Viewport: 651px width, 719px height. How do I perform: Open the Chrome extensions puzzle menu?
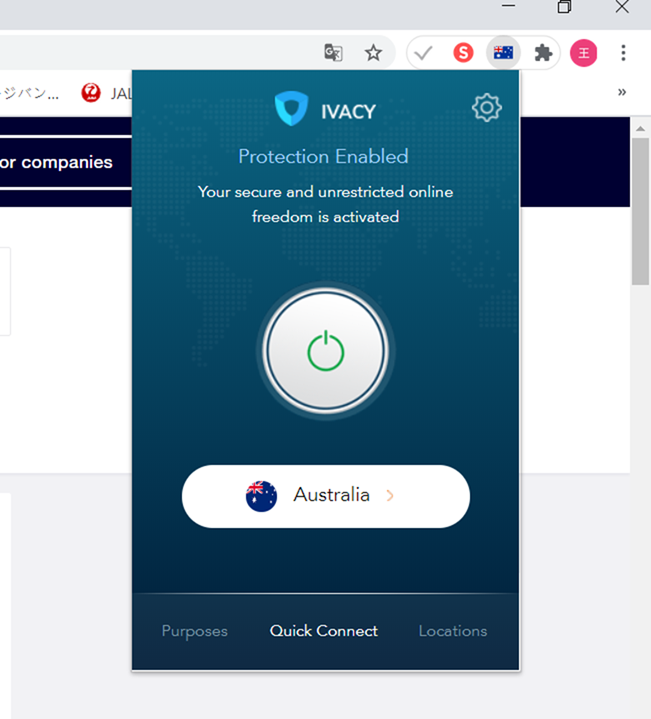click(x=543, y=53)
